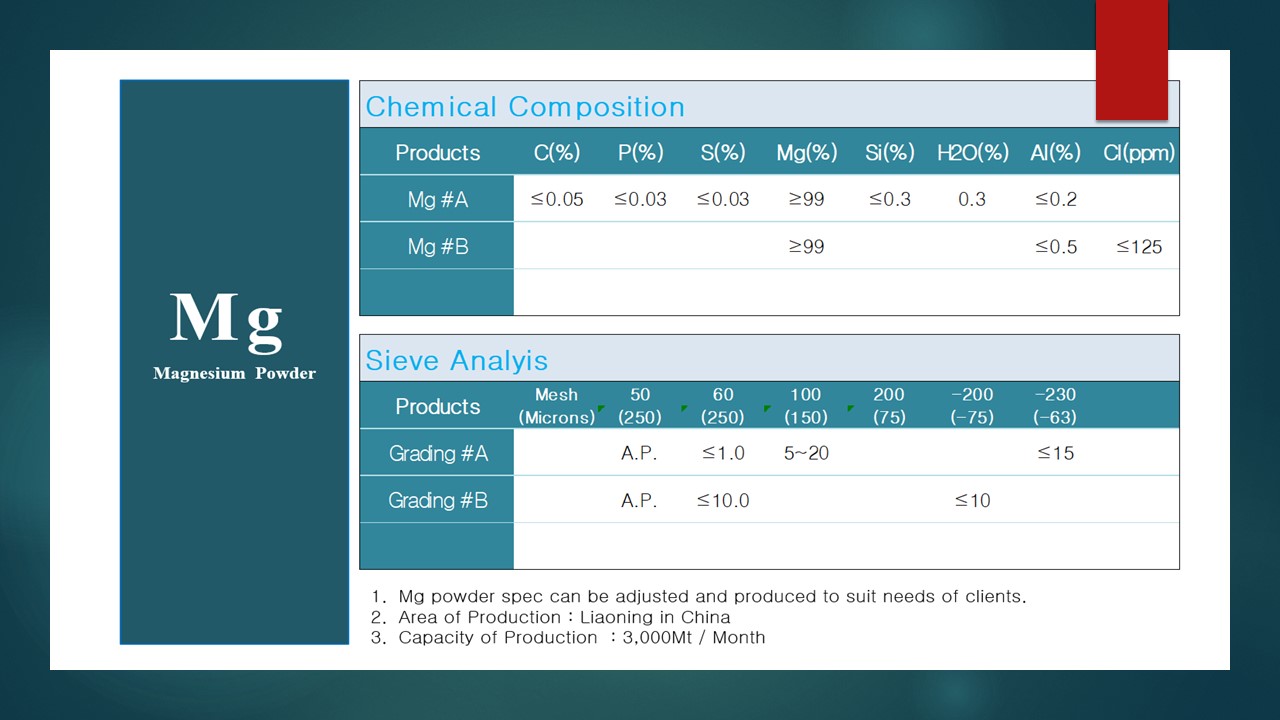Click the "≤0.5" Al value for Mg #B
This screenshot has width=1280, height=720.
tap(1056, 246)
